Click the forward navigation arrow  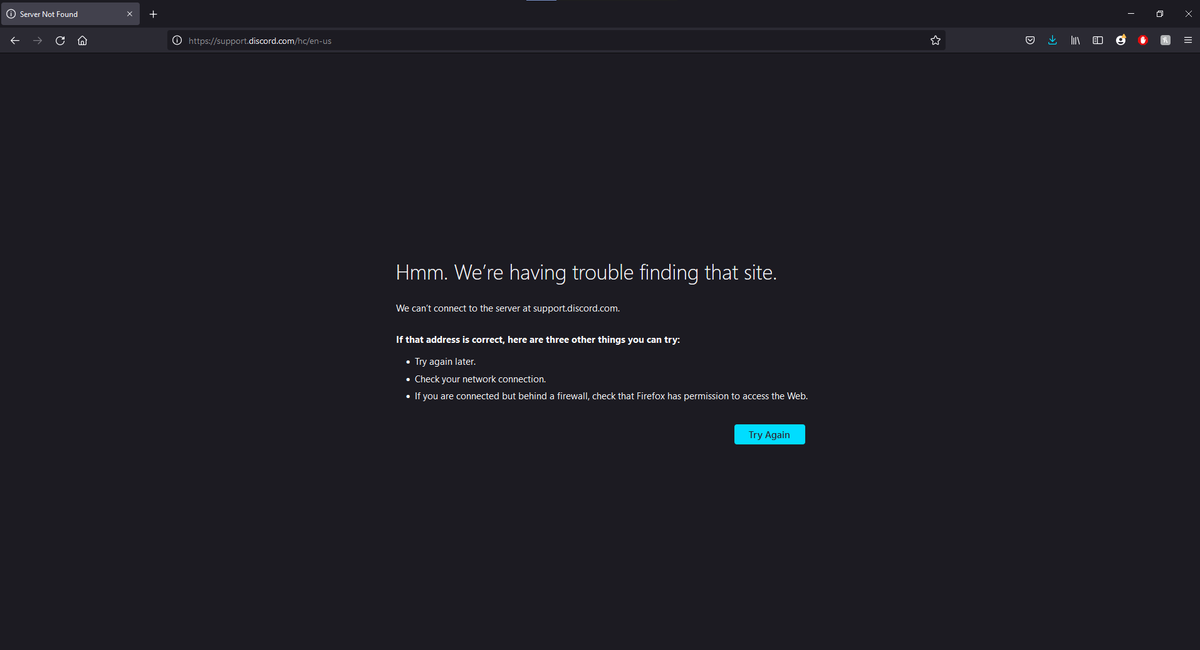37,41
